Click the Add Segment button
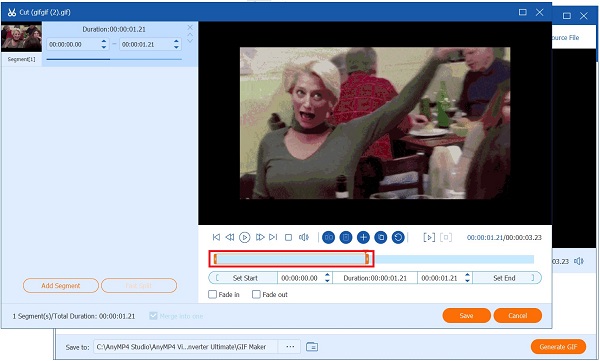The height and width of the screenshot is (361, 600). pos(61,286)
